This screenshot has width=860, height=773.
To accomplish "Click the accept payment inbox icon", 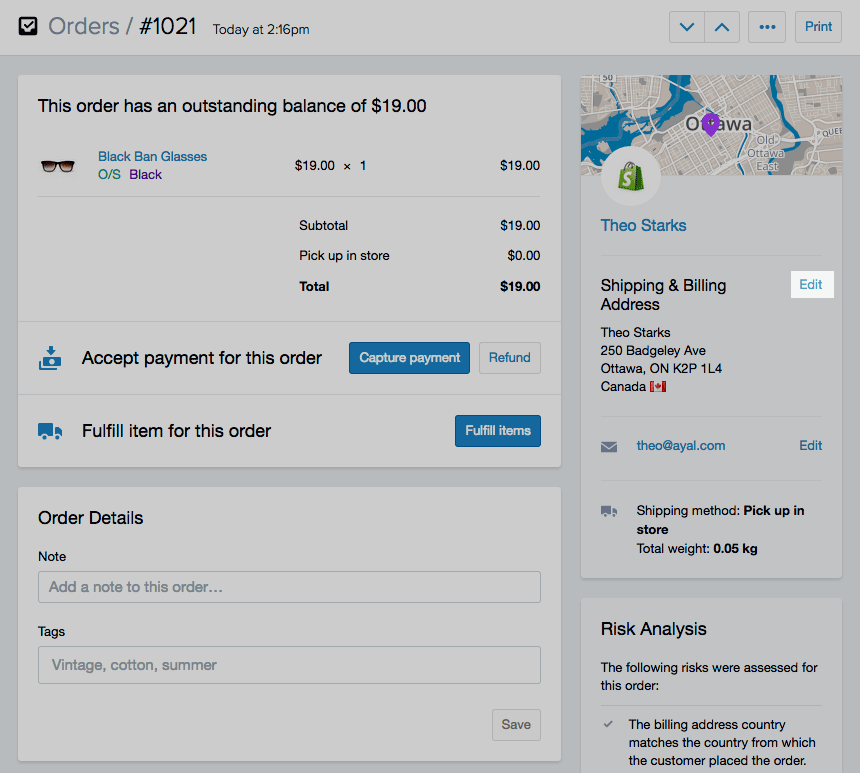I will coord(50,358).
